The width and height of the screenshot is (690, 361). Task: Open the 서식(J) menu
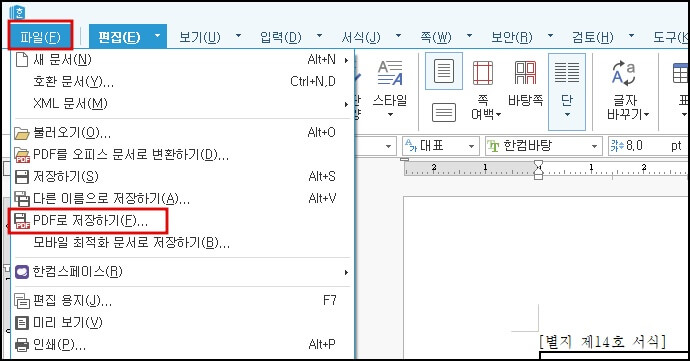coord(361,37)
